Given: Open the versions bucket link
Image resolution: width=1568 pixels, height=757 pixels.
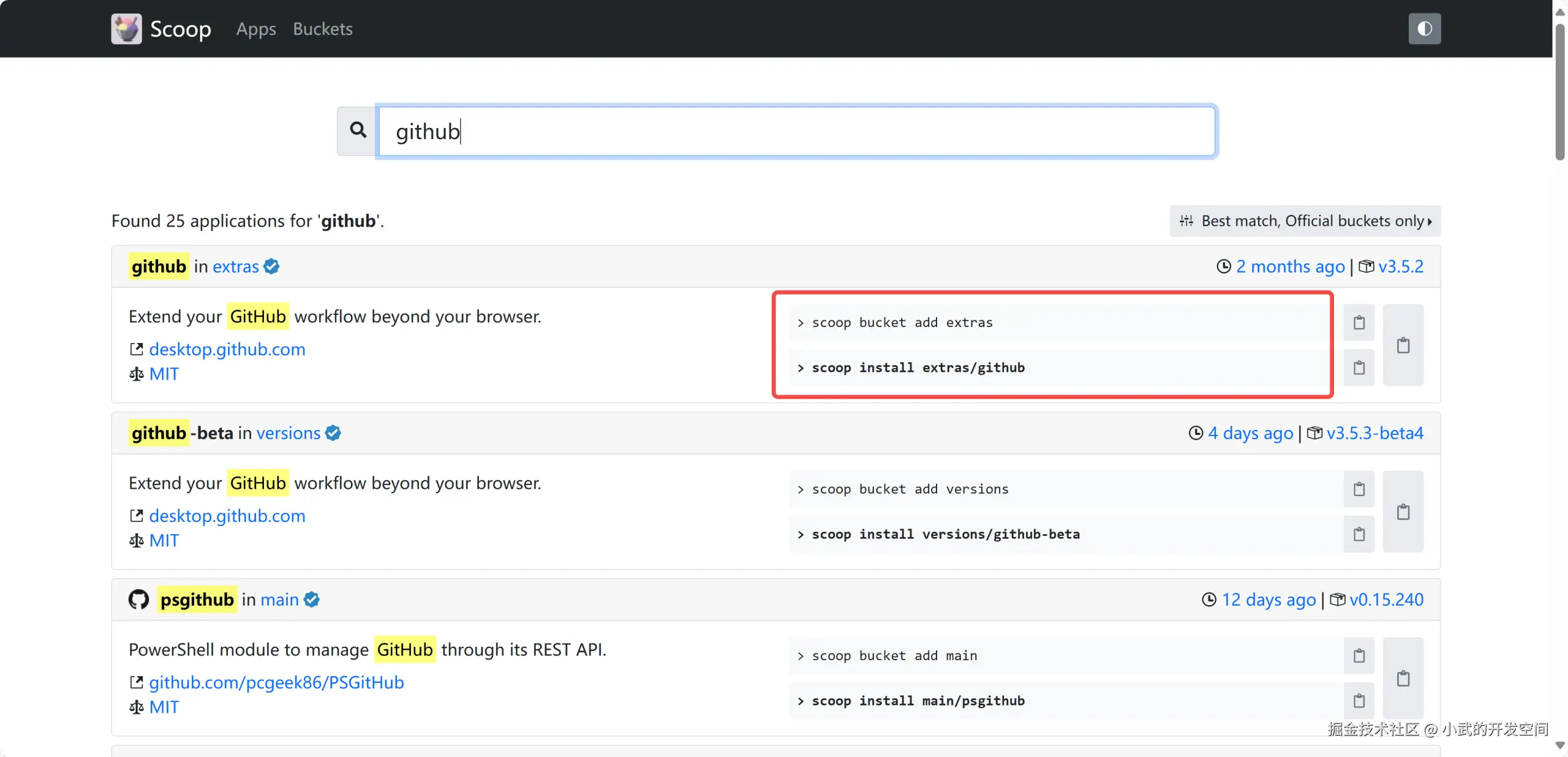Looking at the screenshot, I should (x=288, y=433).
